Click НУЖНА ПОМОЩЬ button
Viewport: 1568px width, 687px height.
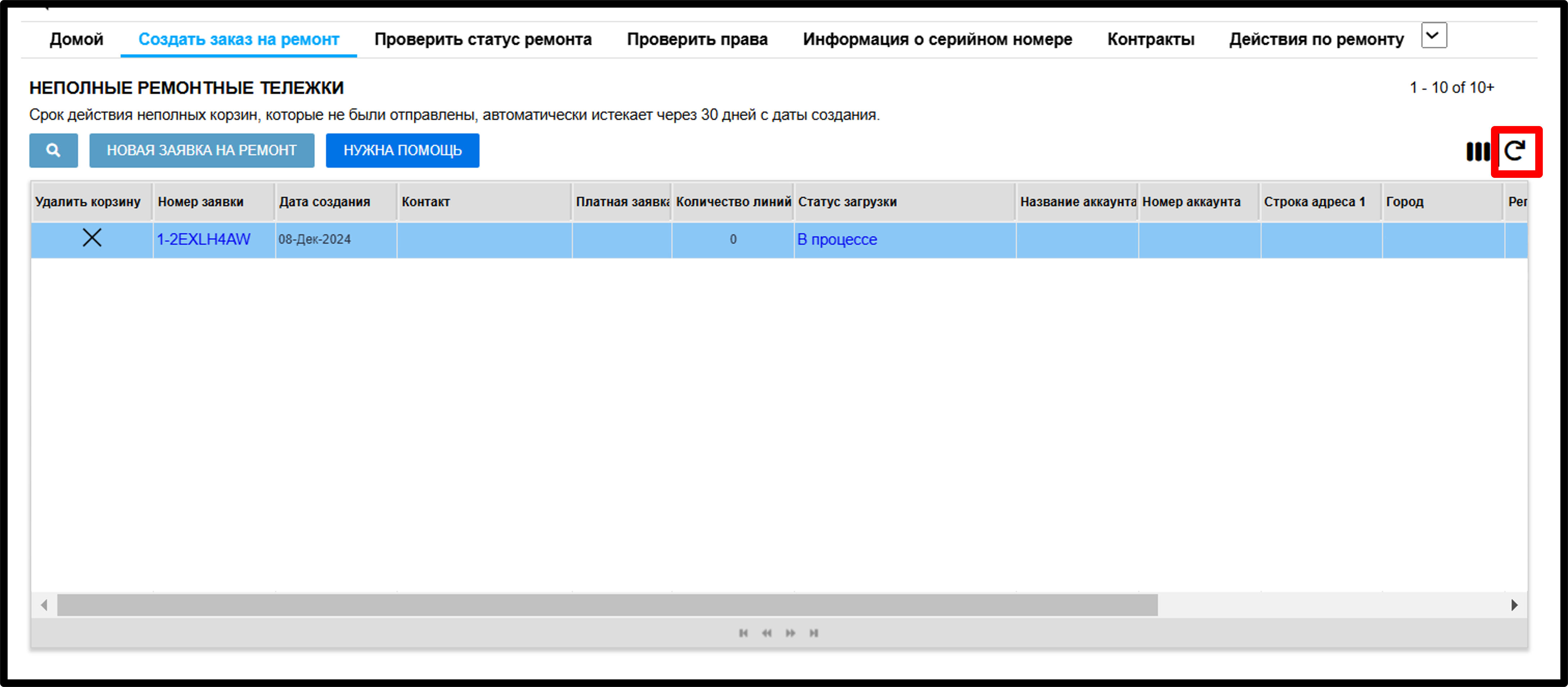point(402,151)
